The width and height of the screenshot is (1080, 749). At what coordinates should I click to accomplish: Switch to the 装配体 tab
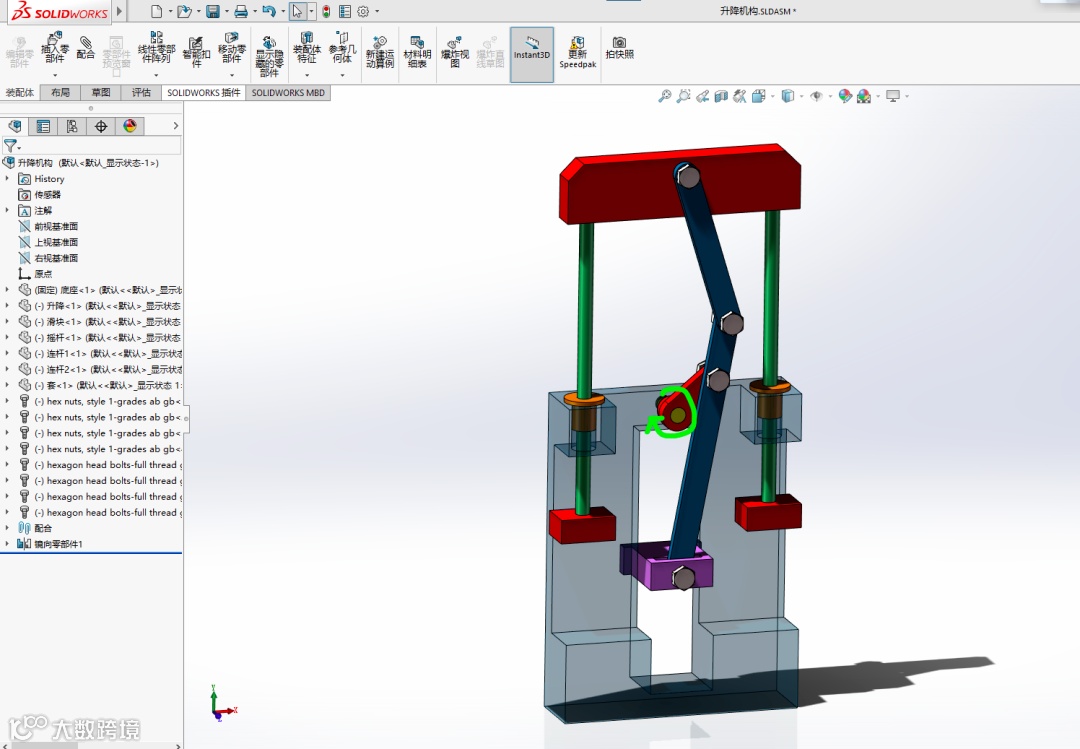[x=20, y=92]
